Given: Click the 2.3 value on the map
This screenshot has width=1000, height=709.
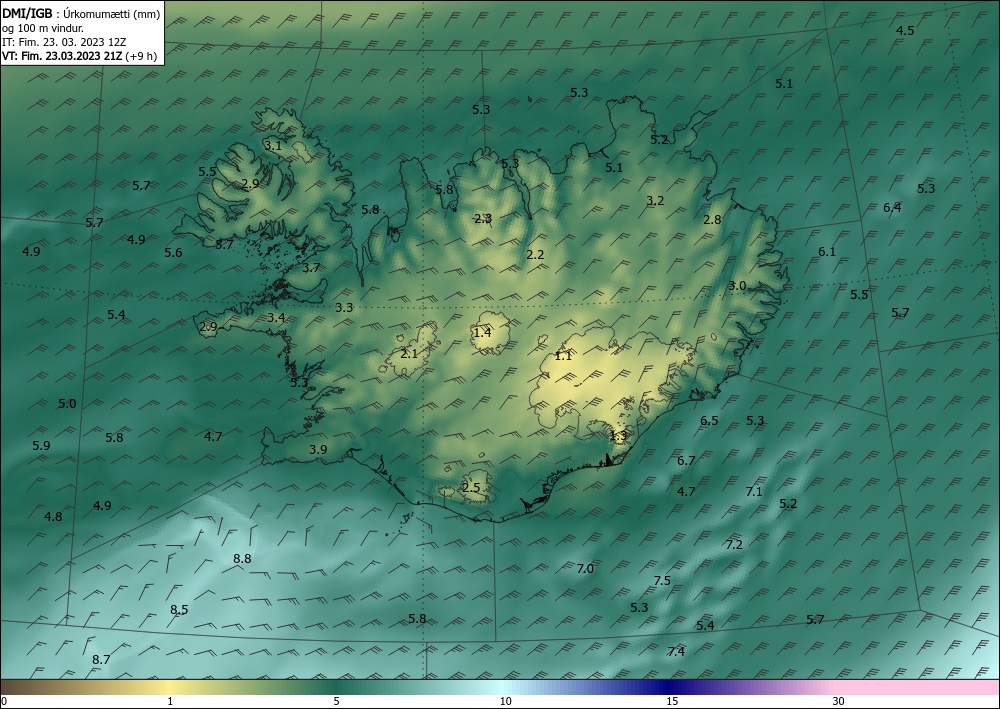Looking at the screenshot, I should pos(483,219).
